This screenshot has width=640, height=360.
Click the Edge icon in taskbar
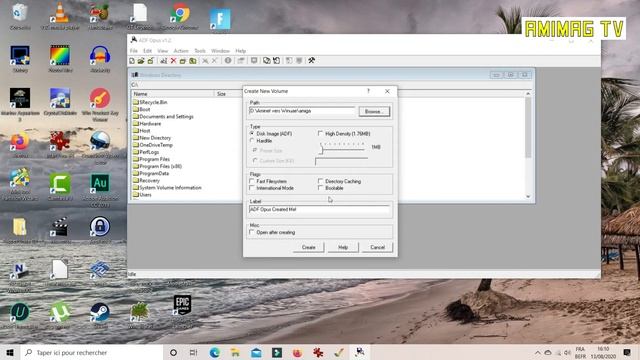point(215,353)
